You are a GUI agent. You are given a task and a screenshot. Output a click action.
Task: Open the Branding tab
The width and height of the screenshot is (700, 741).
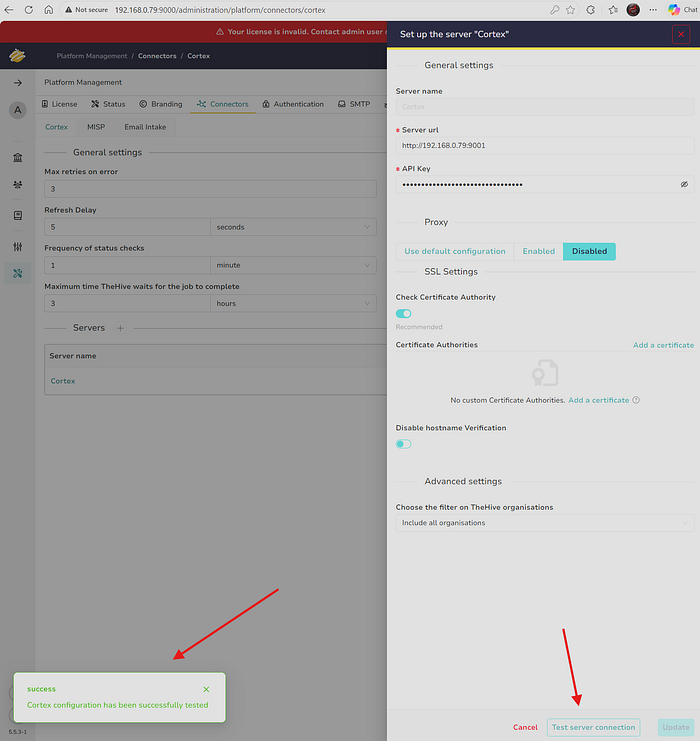[161, 104]
